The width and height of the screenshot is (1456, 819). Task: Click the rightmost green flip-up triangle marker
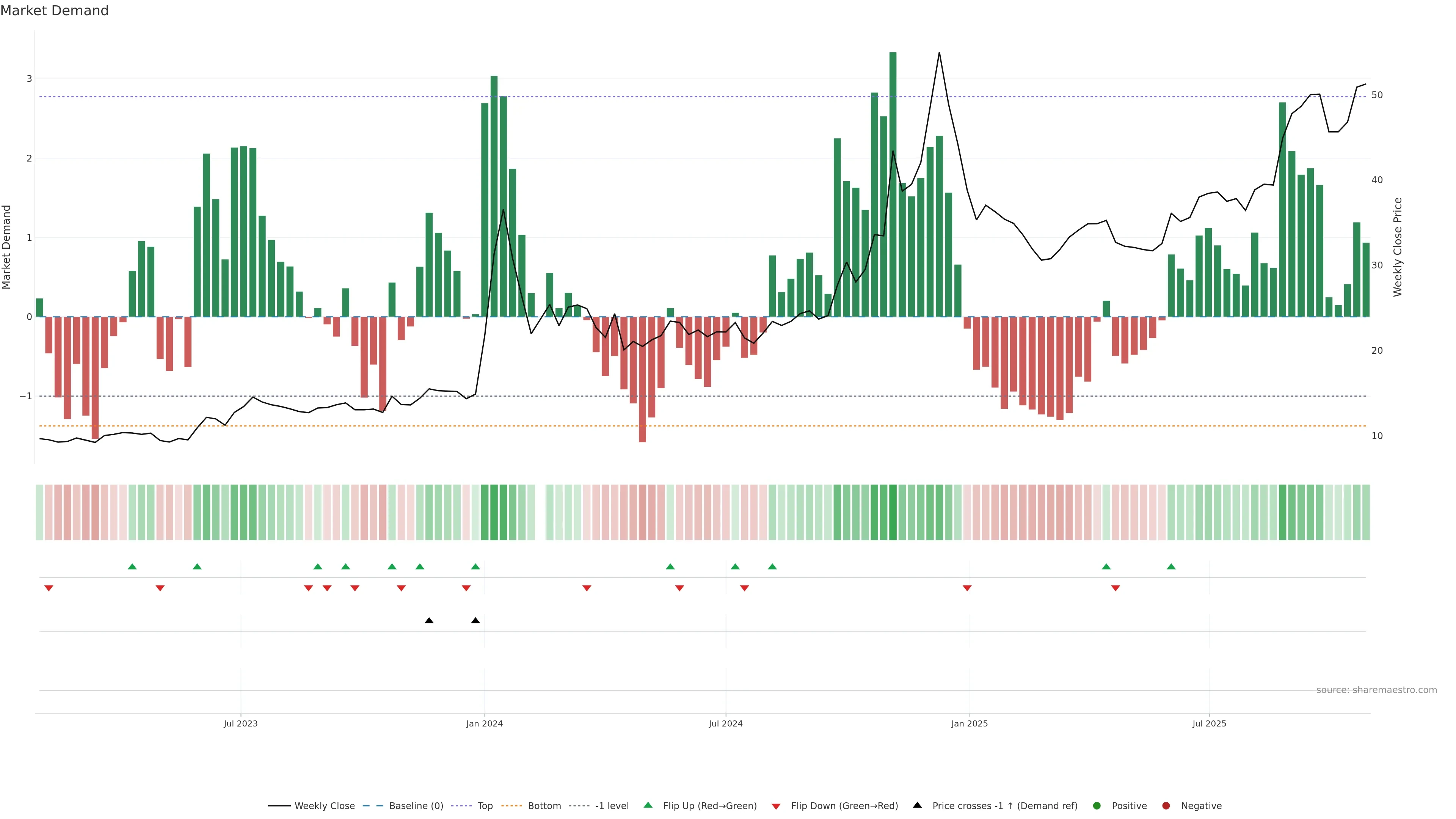(1171, 566)
